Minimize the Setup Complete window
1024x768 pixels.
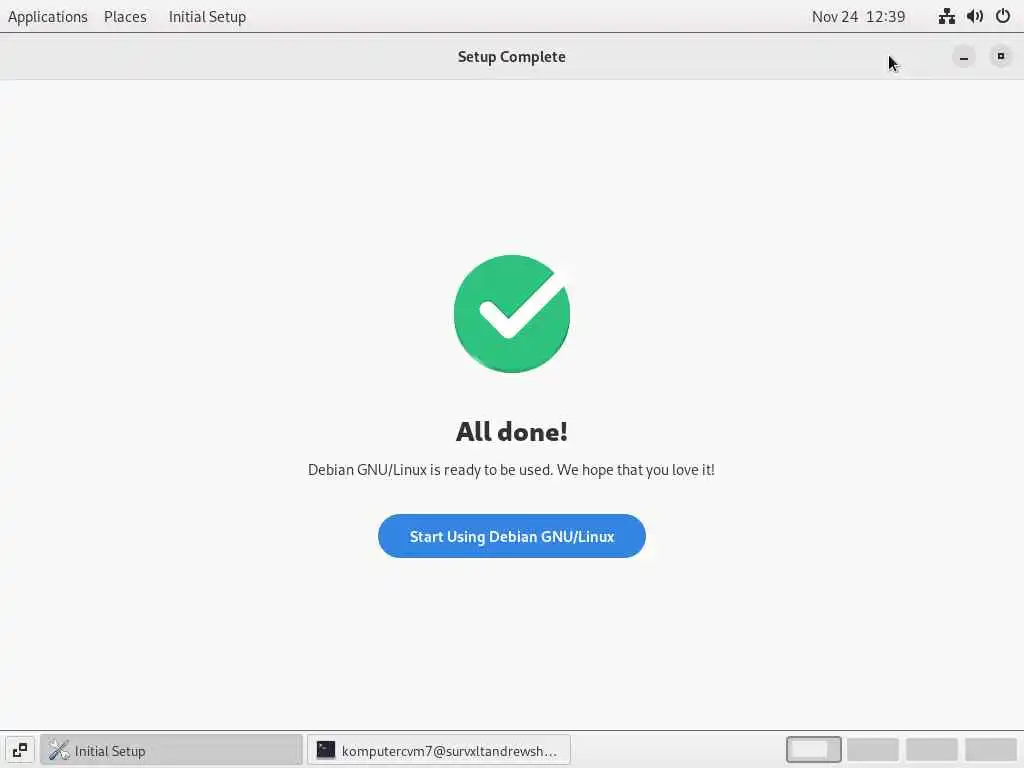click(963, 57)
